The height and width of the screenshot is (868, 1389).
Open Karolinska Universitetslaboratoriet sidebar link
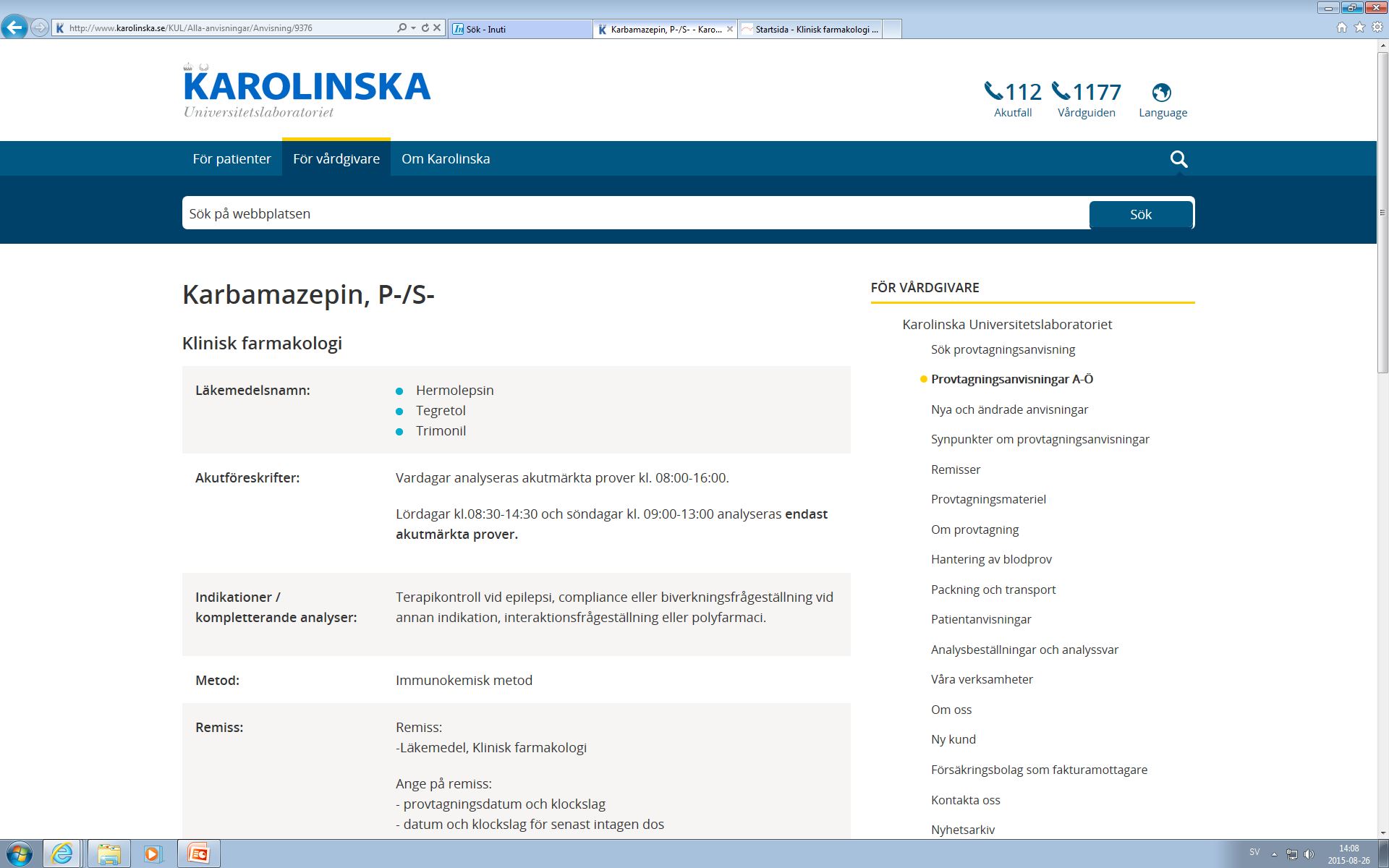[x=1007, y=324]
